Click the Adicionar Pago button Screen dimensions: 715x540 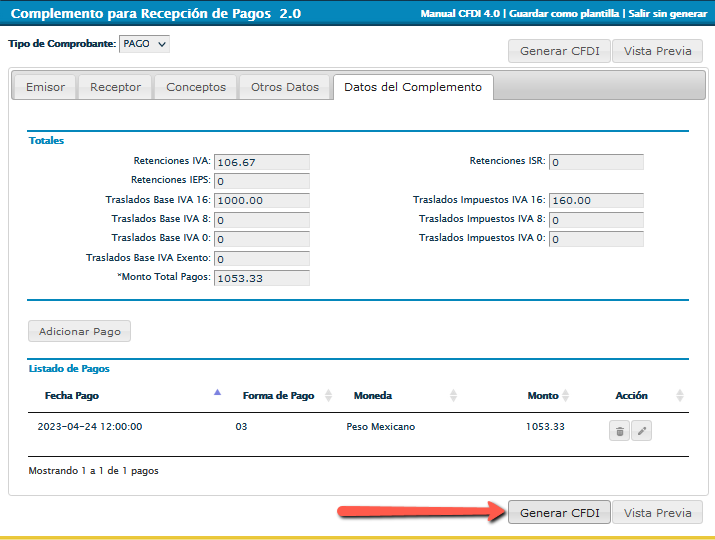79,331
